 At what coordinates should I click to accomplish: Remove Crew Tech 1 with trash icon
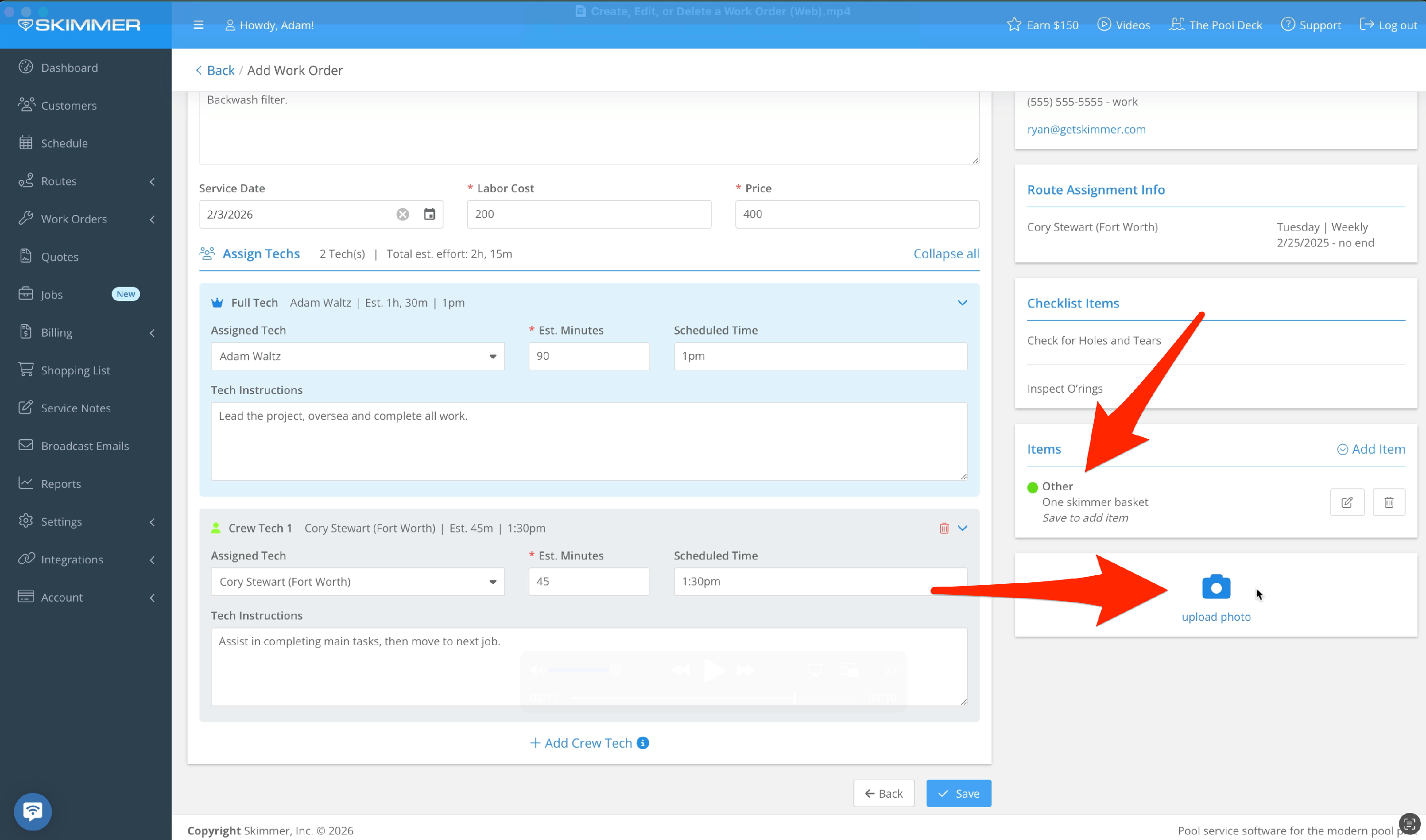click(x=944, y=528)
